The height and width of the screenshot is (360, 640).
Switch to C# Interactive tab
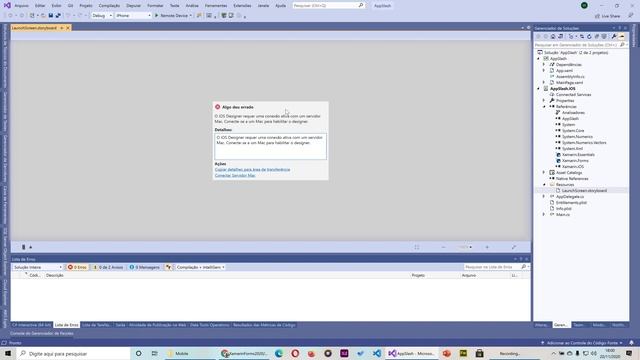(x=32, y=325)
